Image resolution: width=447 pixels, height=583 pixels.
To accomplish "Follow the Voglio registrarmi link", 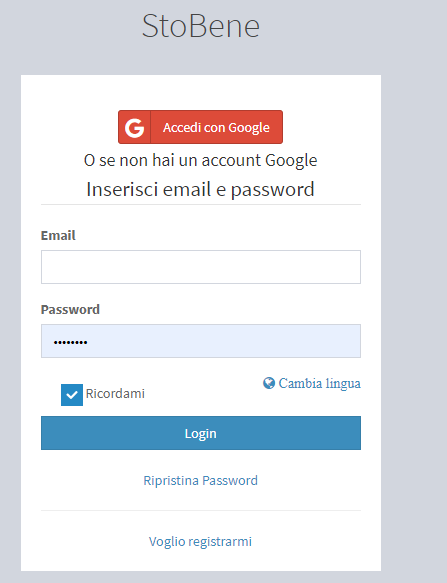I will tap(200, 541).
